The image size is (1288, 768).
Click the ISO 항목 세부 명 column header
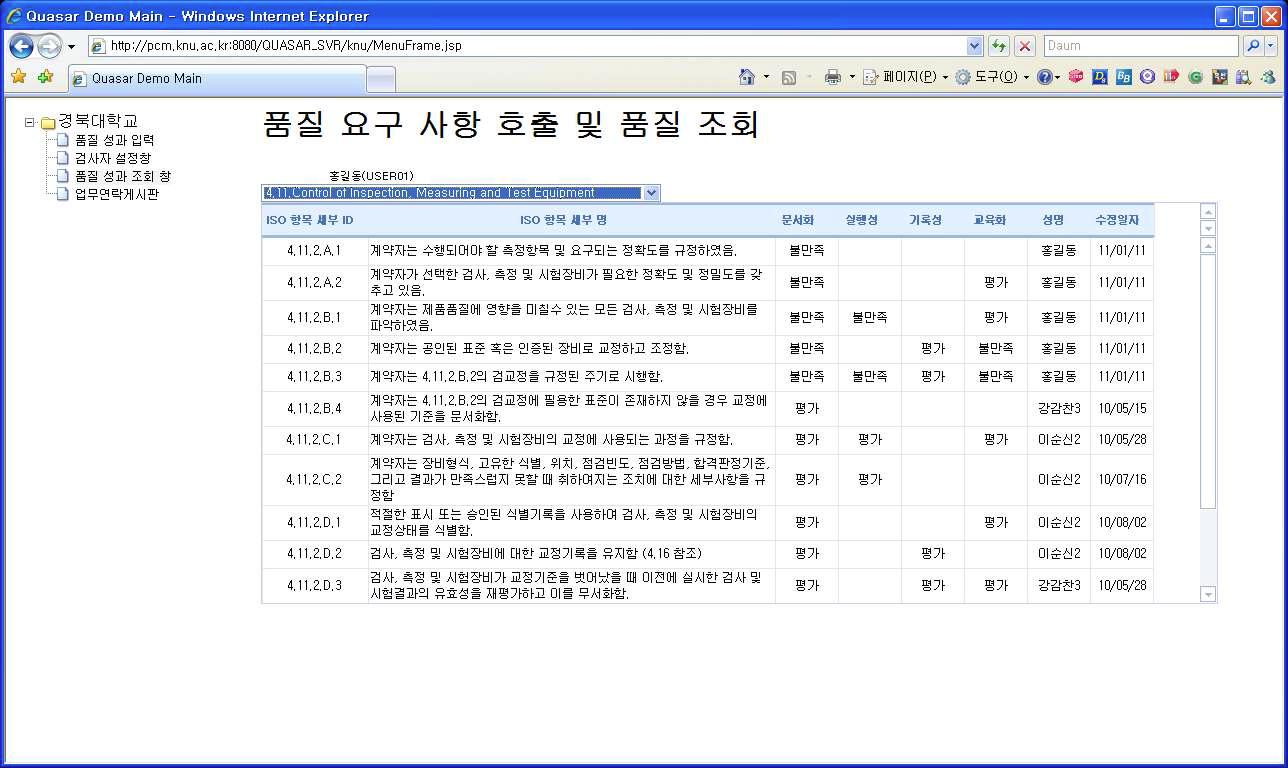tap(563, 220)
